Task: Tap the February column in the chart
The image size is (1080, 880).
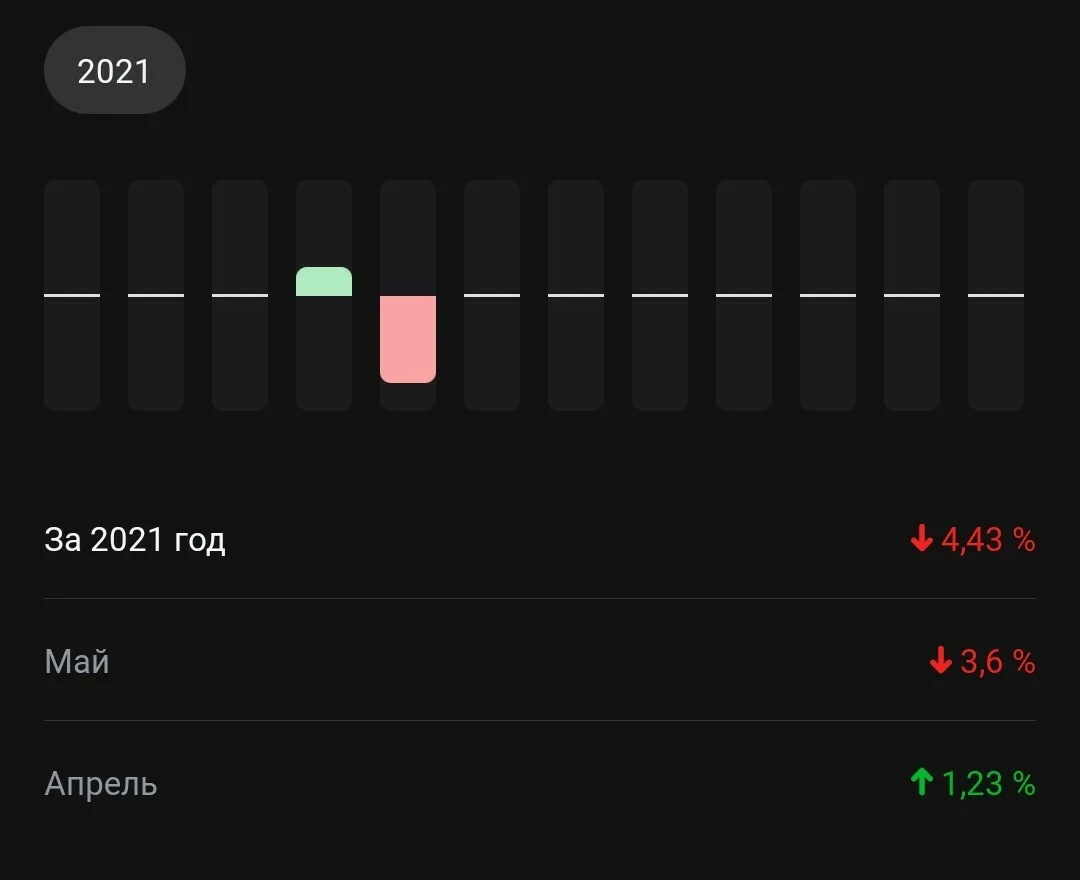Action: coord(156,295)
